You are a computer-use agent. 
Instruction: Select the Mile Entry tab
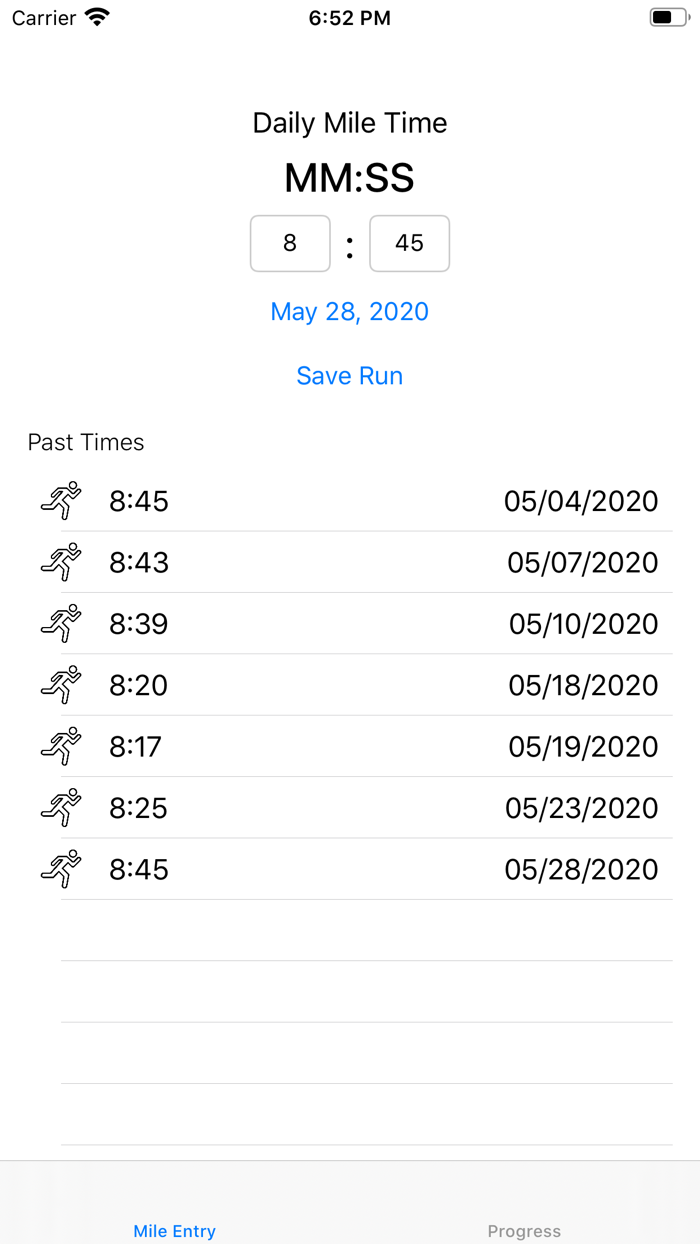tap(174, 1231)
